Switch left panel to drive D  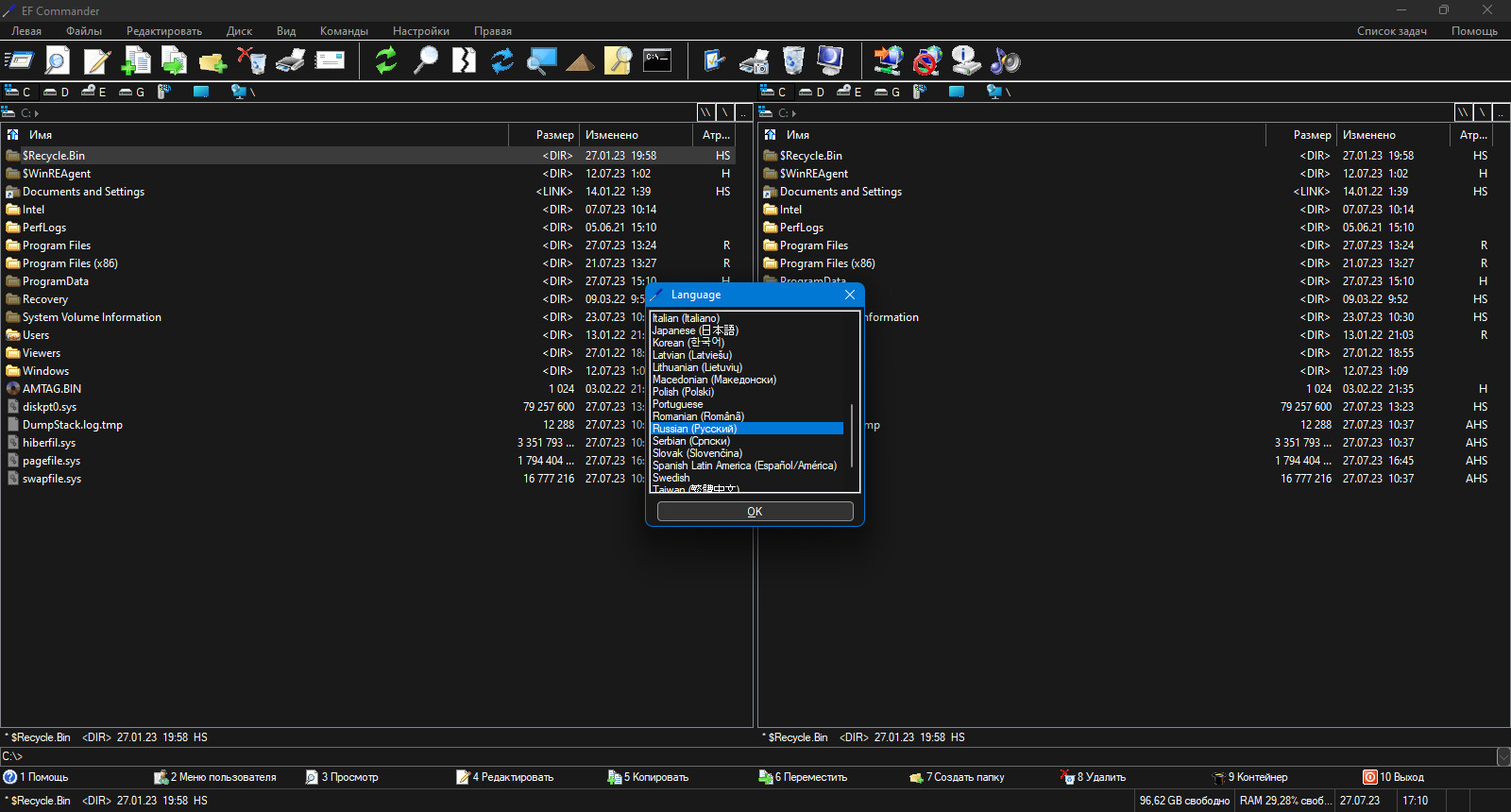(57, 92)
